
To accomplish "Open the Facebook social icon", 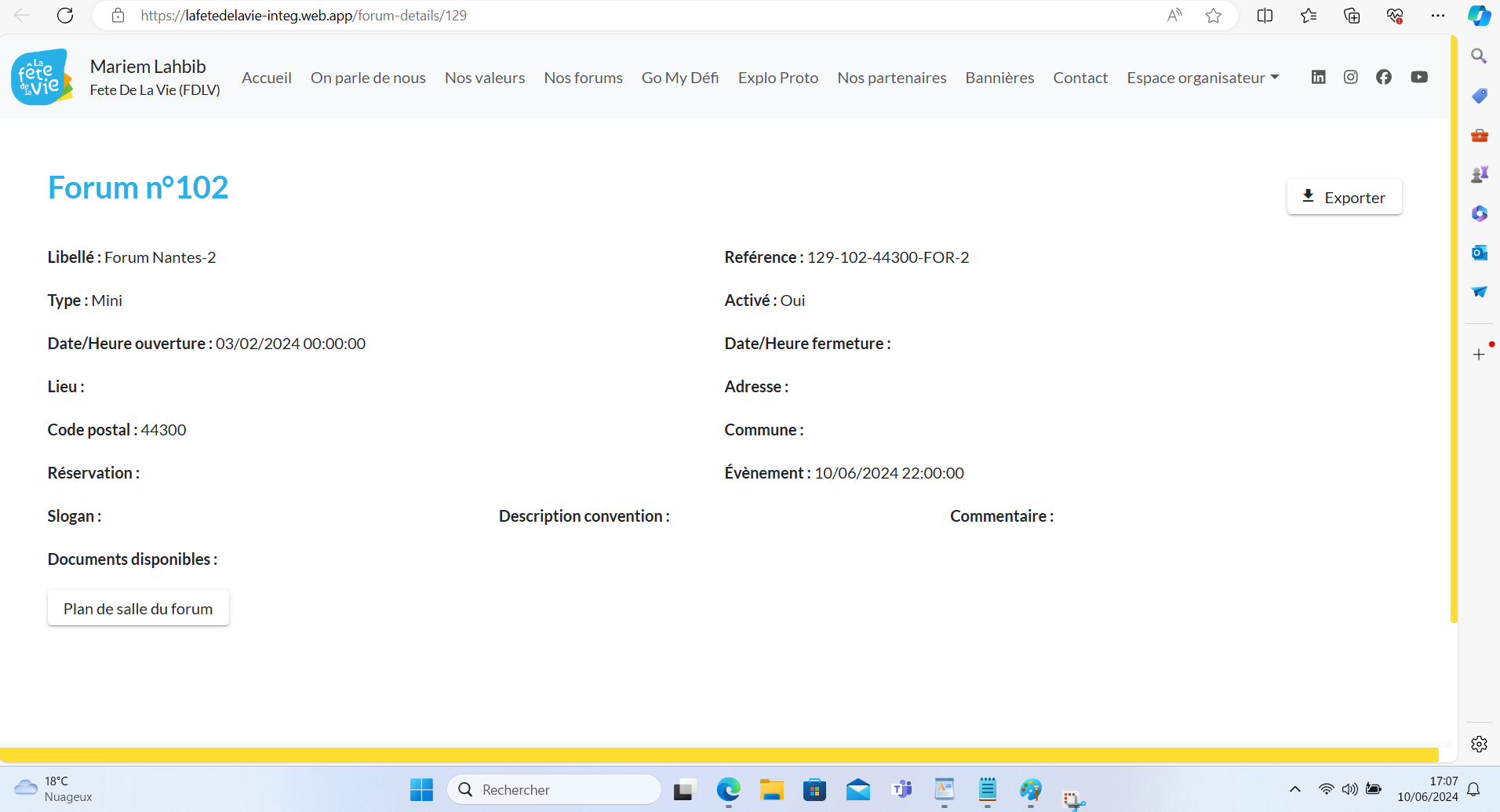I will tap(1384, 77).
